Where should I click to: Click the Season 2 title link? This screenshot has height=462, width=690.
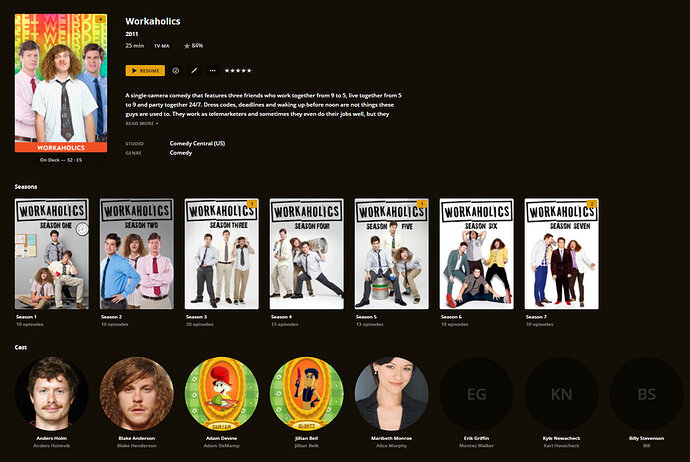(111, 317)
